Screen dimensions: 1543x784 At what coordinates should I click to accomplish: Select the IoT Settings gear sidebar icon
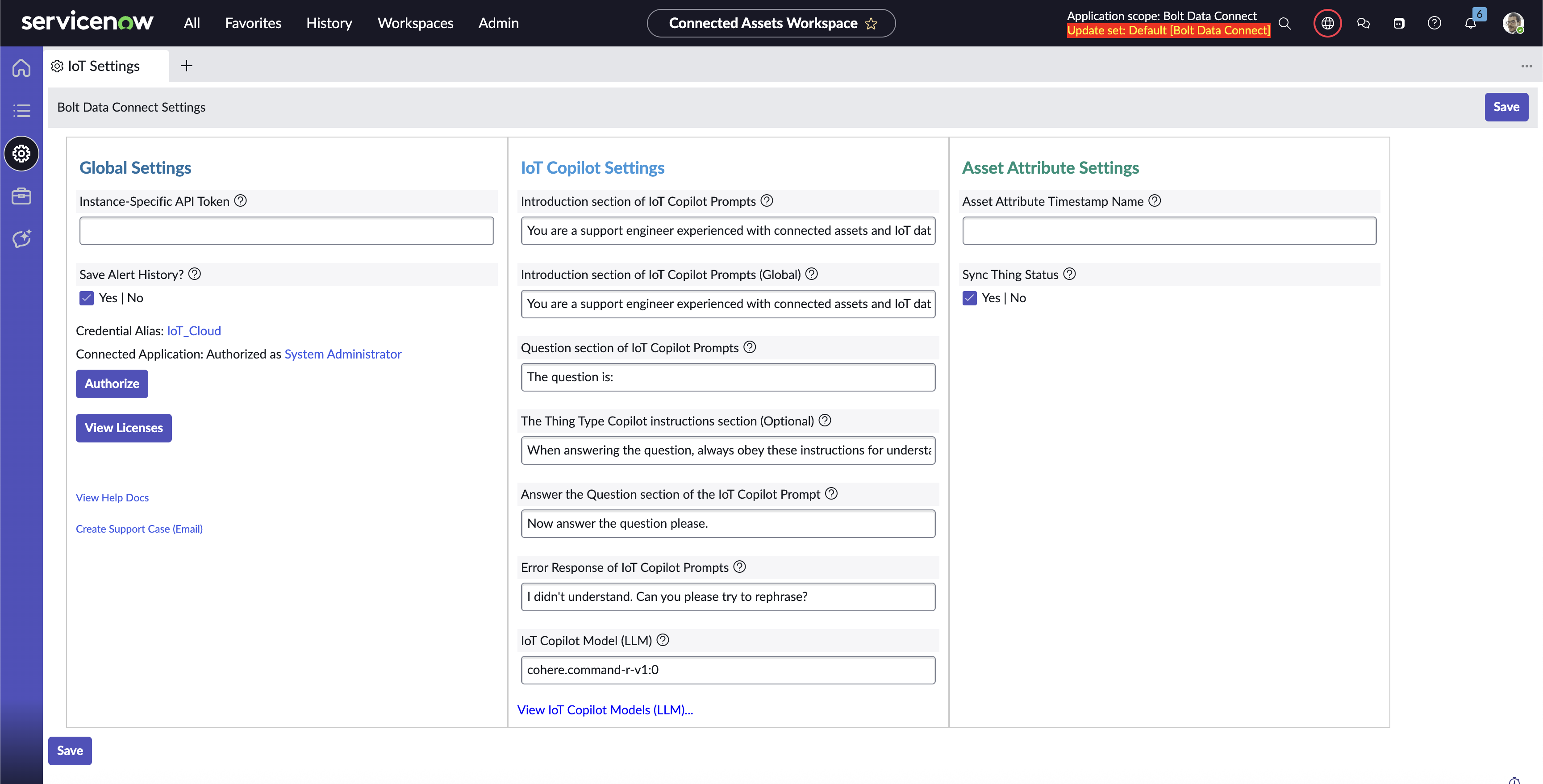pos(21,154)
